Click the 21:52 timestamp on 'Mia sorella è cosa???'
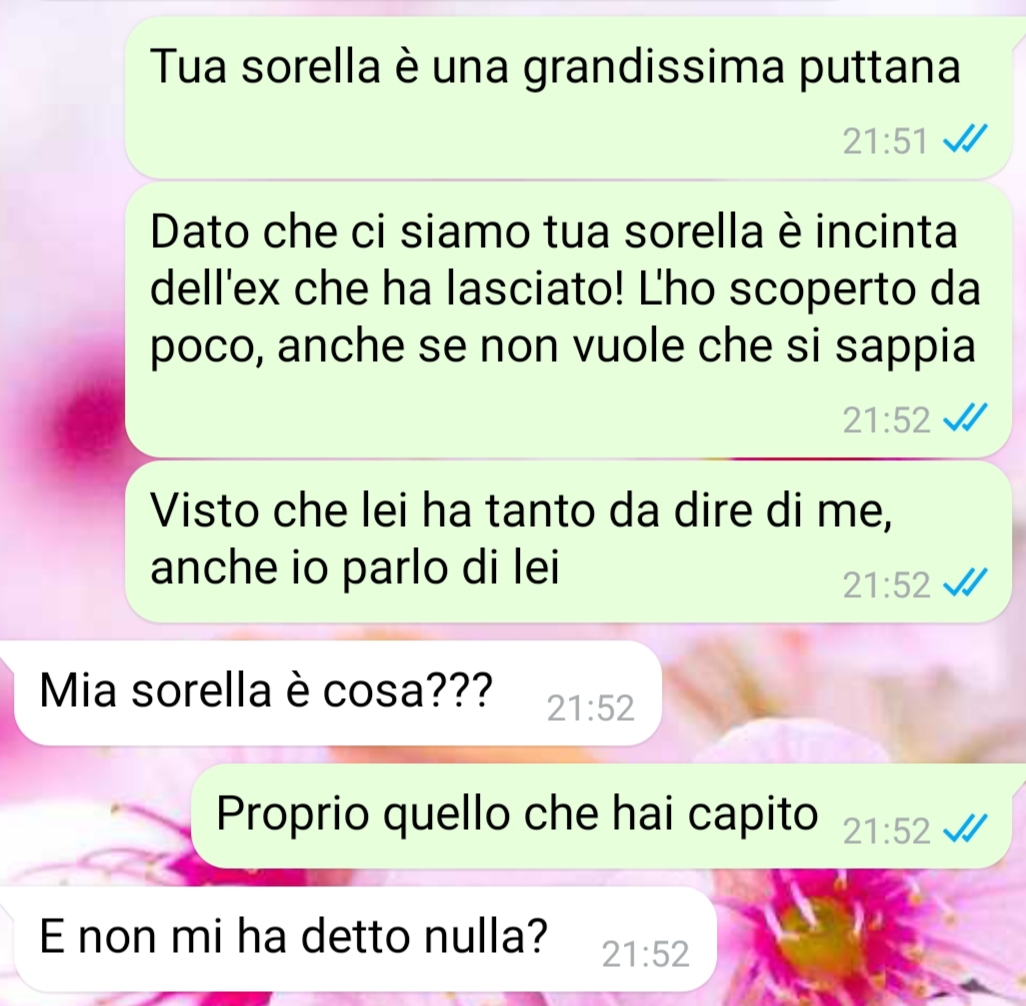This screenshot has width=1026, height=1006. click(x=590, y=708)
